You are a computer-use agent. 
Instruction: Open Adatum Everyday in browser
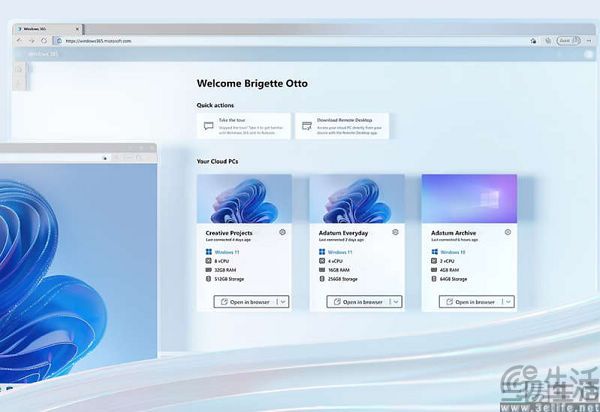(353, 301)
